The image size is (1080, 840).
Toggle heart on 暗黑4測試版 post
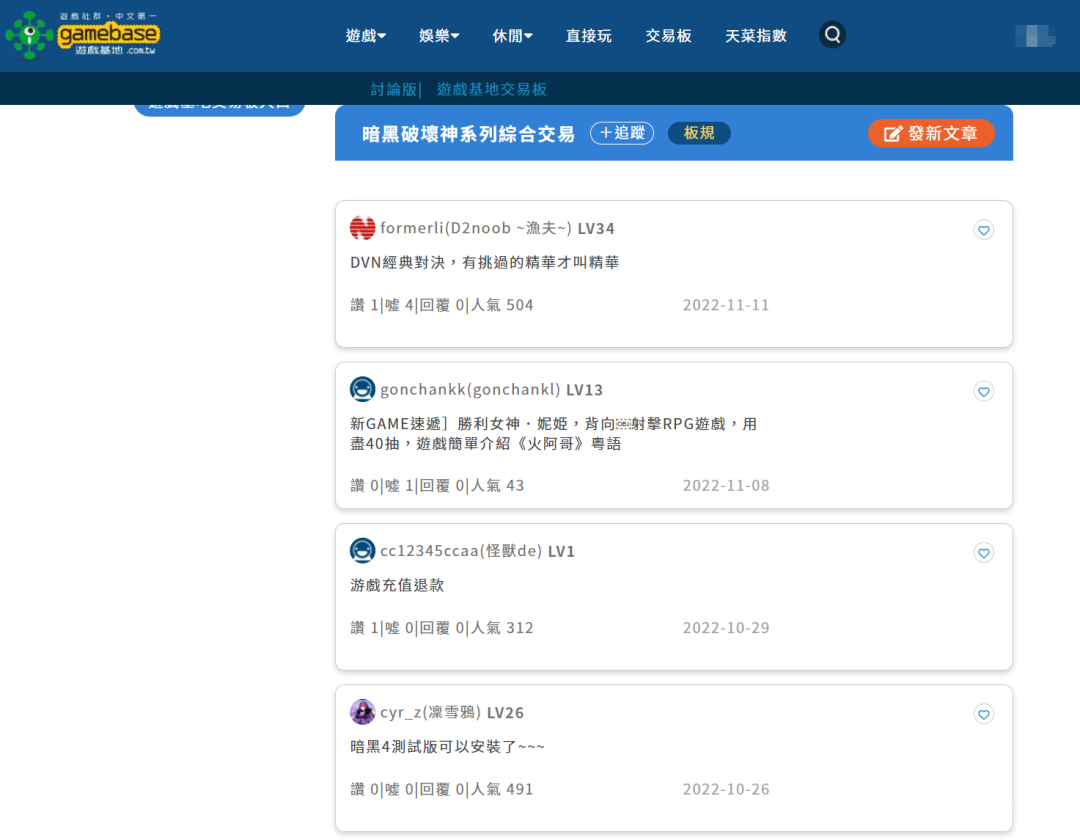click(983, 714)
